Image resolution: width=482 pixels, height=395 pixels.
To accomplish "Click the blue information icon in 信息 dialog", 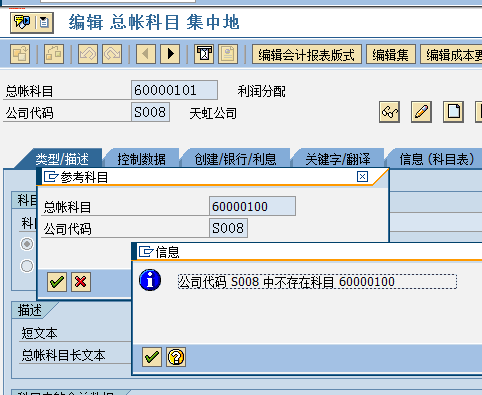I will (150, 280).
